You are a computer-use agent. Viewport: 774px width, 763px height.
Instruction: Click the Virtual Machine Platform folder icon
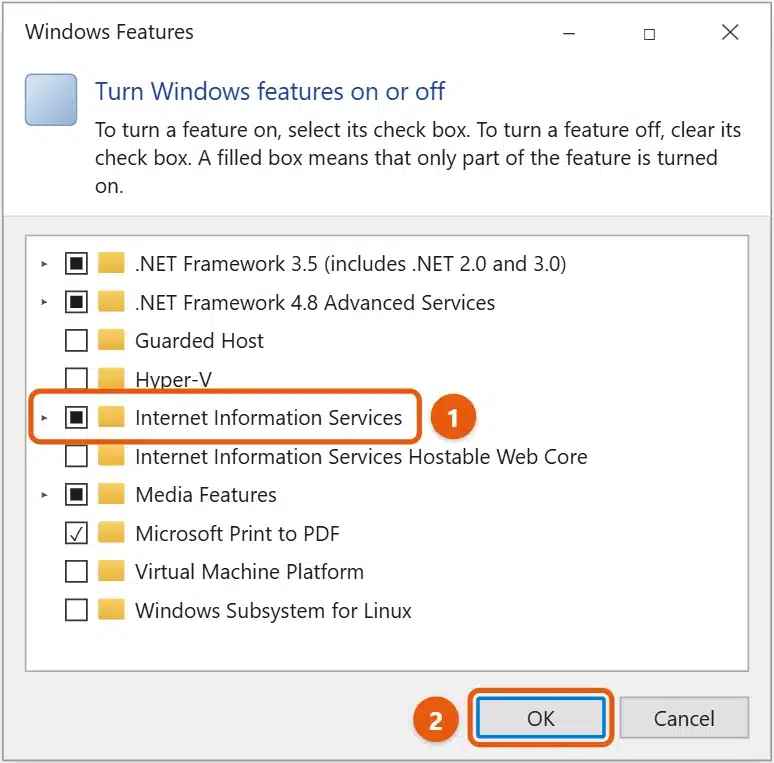(111, 572)
